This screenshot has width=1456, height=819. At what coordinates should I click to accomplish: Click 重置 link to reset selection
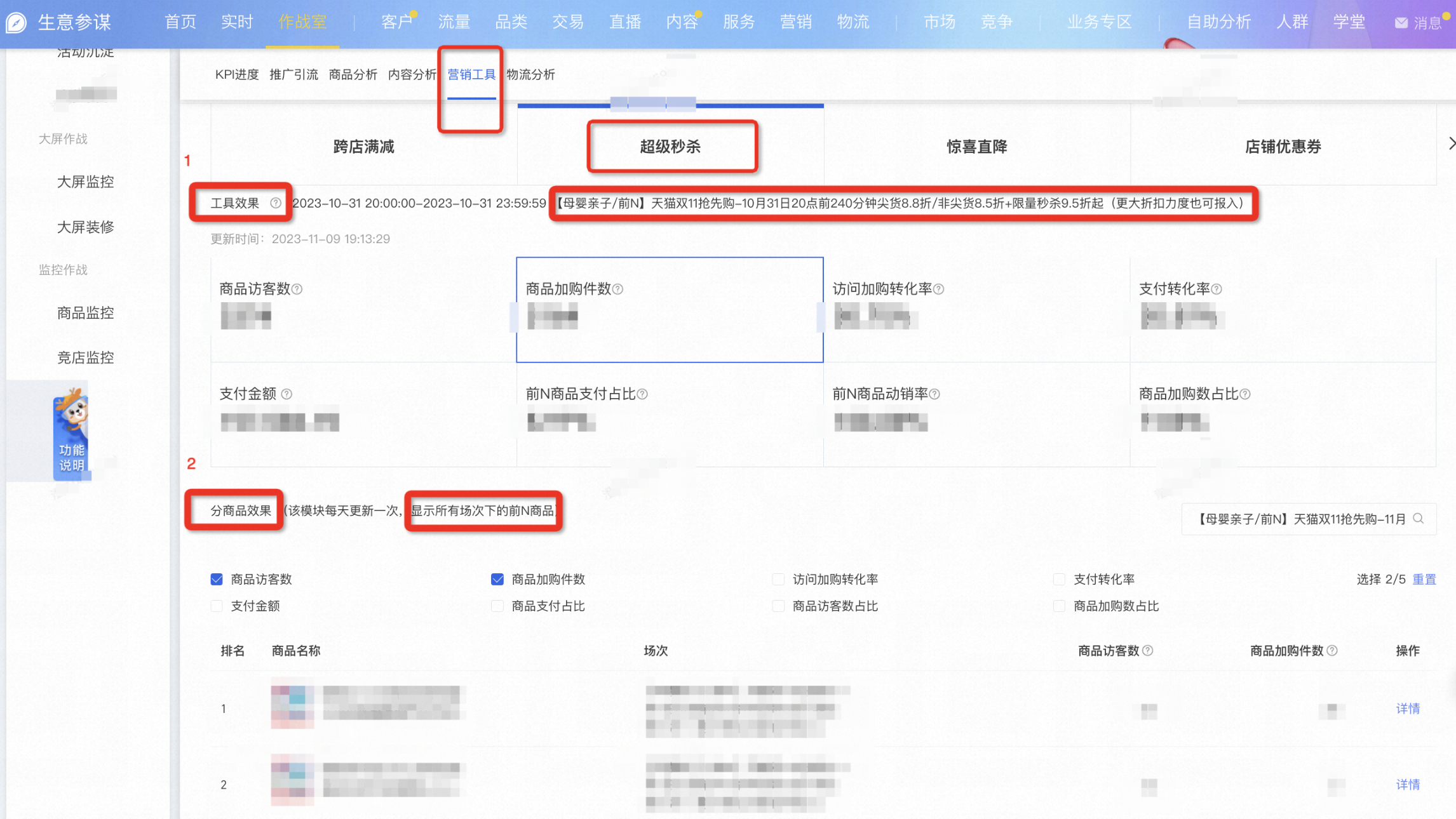pos(1424,580)
